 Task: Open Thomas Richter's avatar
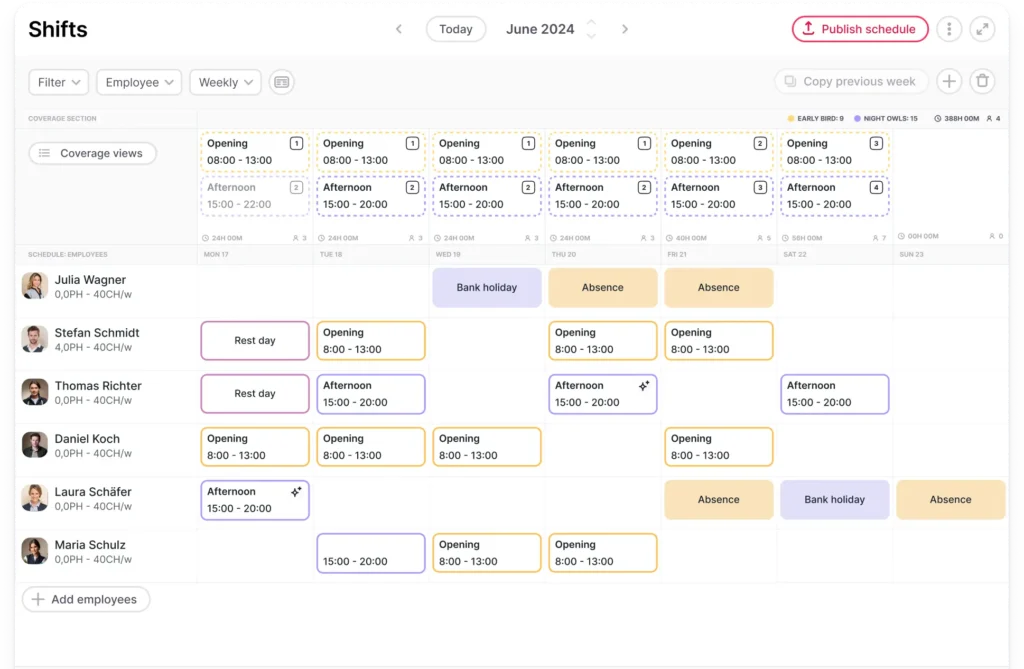[x=35, y=392]
